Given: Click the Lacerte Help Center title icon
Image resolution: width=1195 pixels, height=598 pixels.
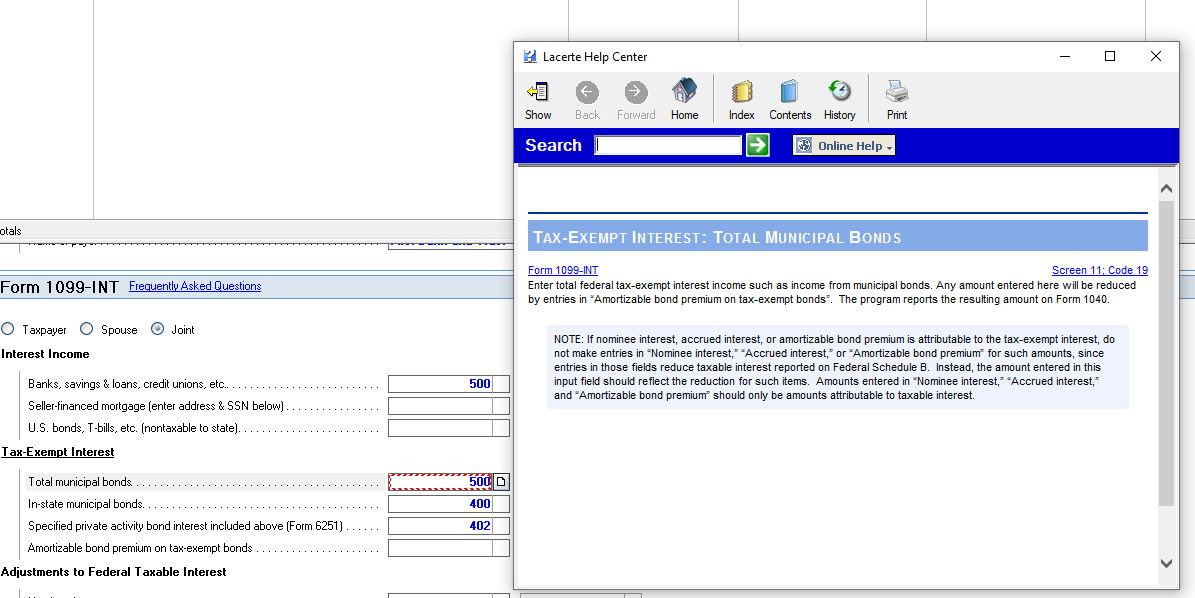Looking at the screenshot, I should 530,56.
